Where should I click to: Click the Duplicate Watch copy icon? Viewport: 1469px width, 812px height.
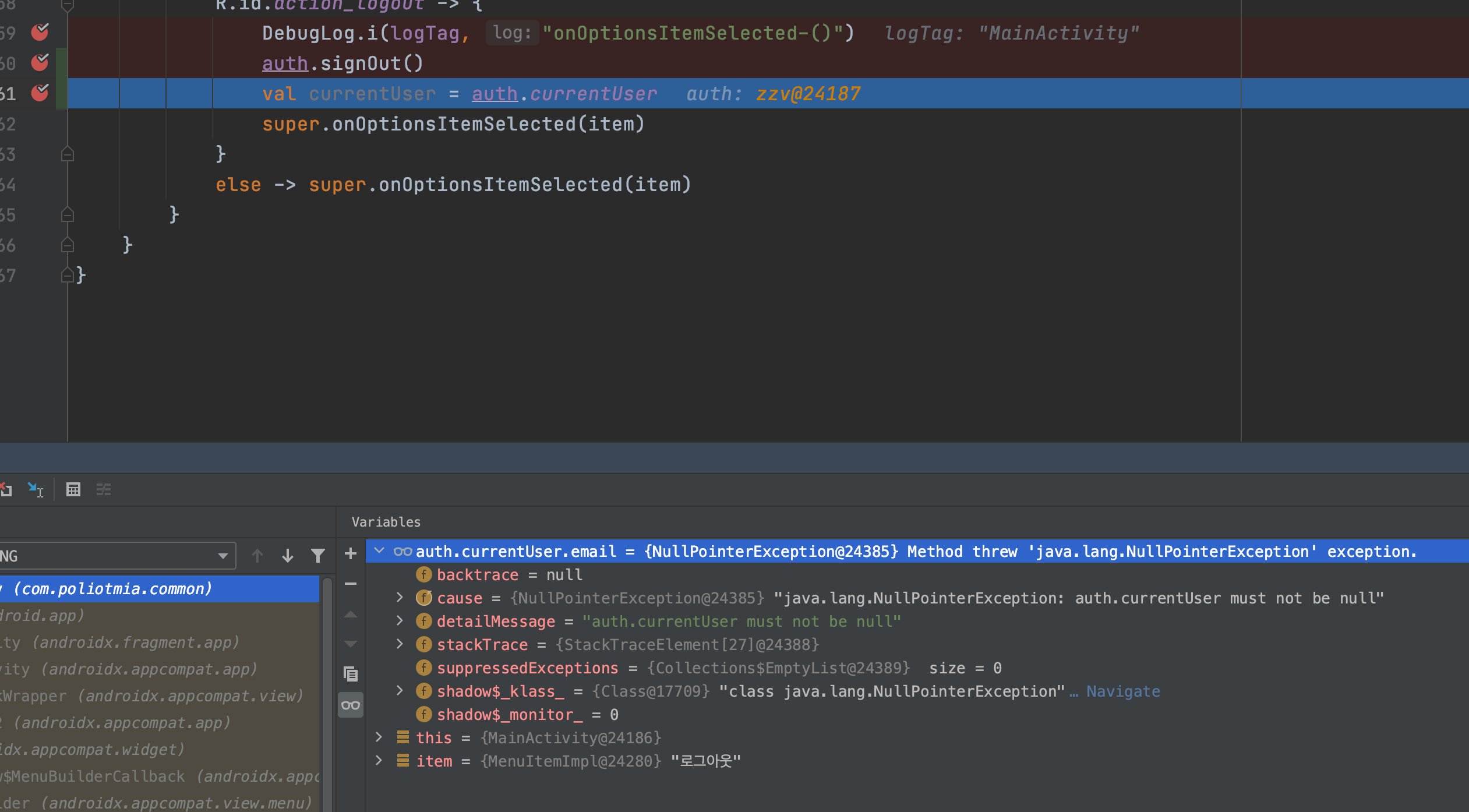point(351,675)
